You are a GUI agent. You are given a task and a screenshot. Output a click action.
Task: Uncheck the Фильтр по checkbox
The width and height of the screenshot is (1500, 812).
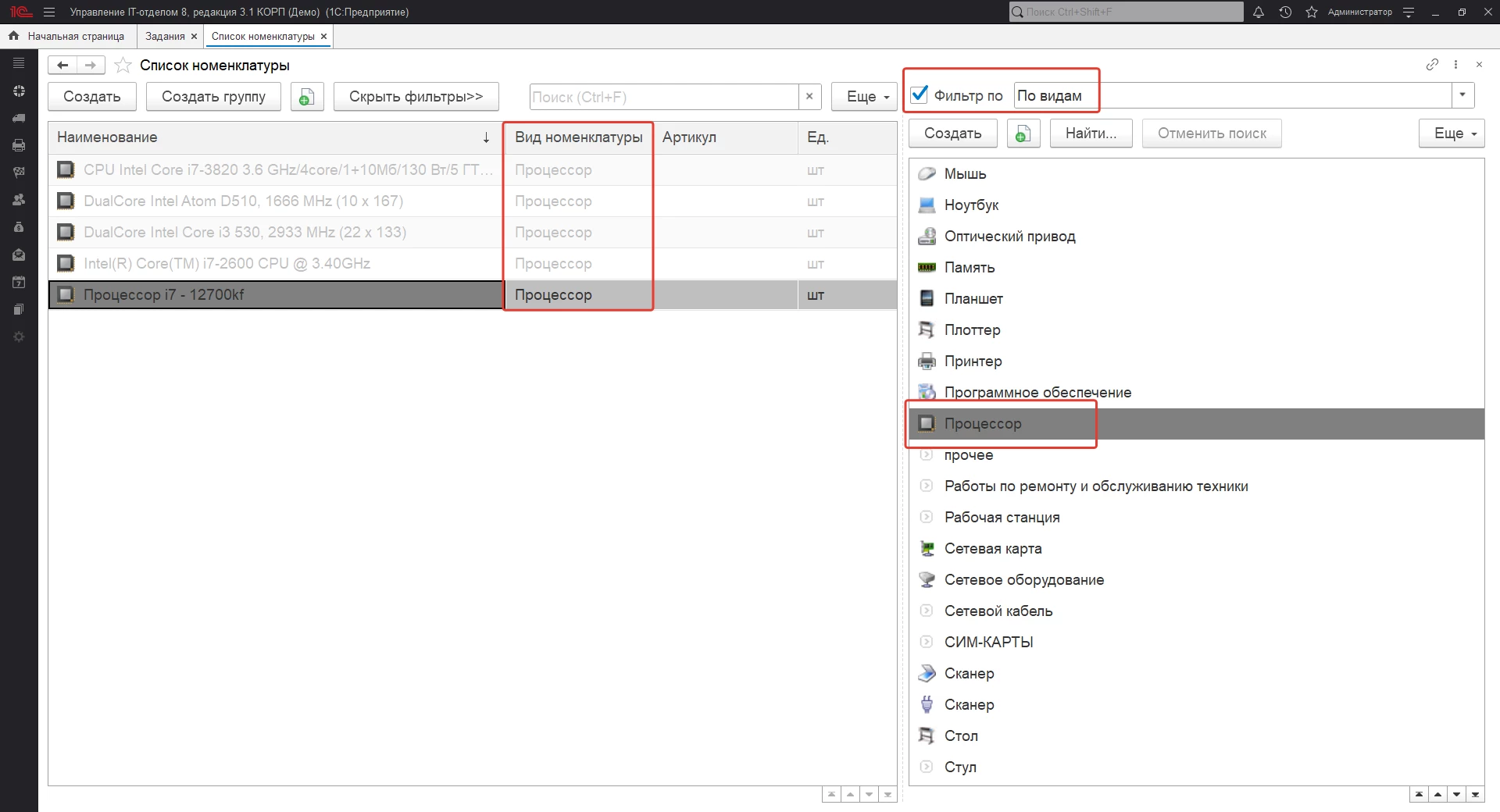920,95
